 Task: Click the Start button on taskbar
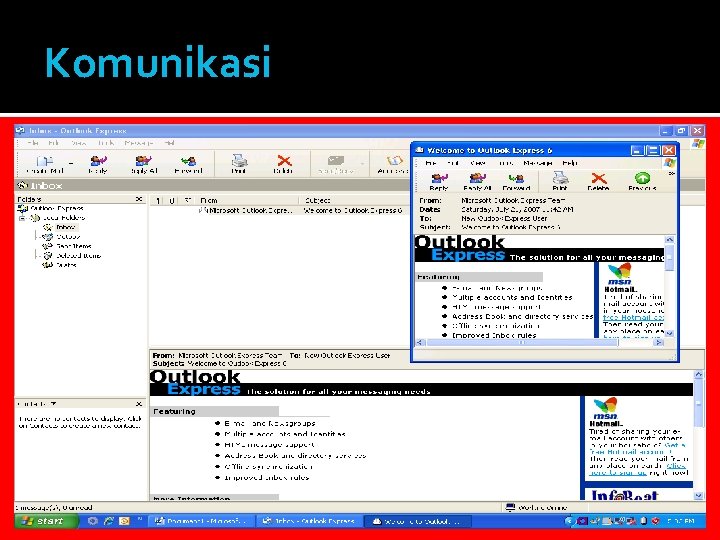click(x=45, y=521)
